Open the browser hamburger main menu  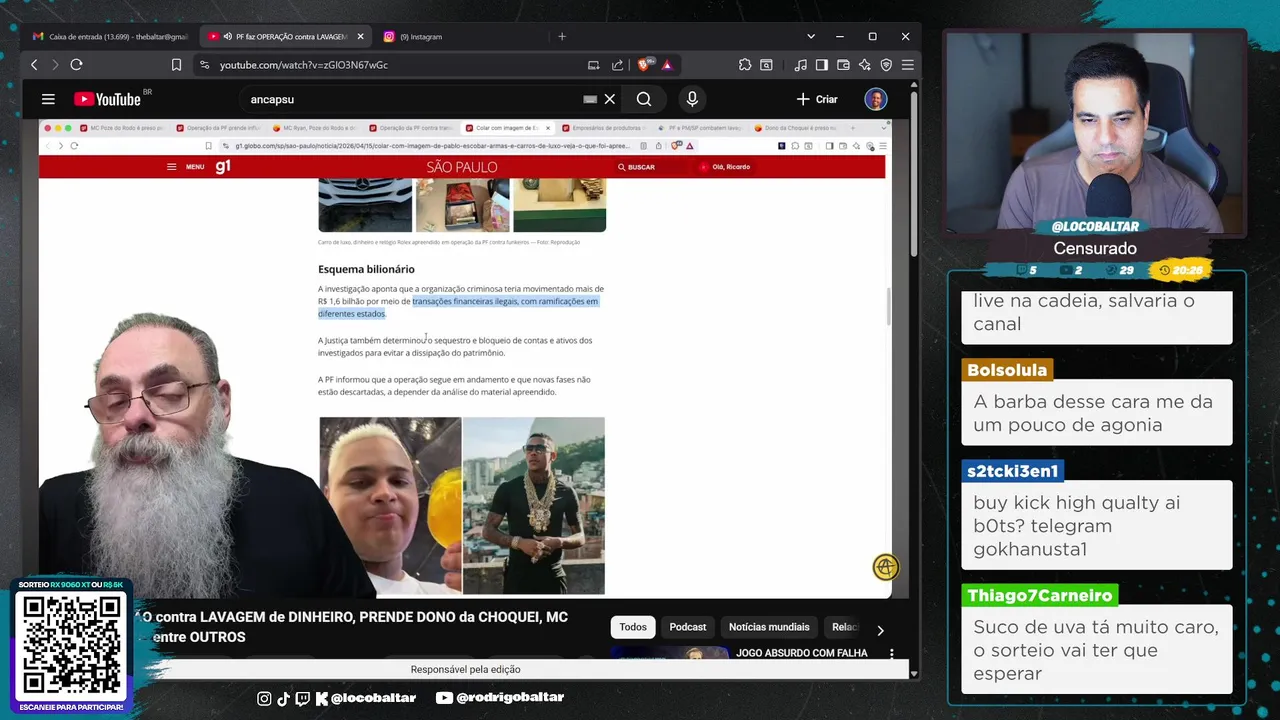907,65
